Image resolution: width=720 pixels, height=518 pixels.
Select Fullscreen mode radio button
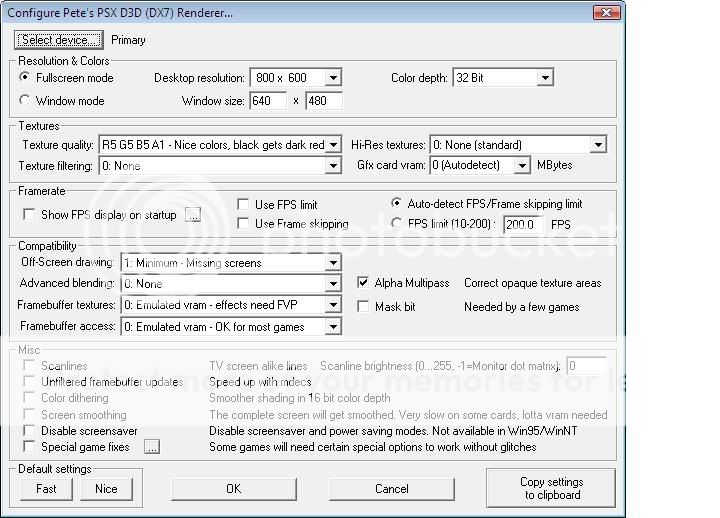click(26, 78)
